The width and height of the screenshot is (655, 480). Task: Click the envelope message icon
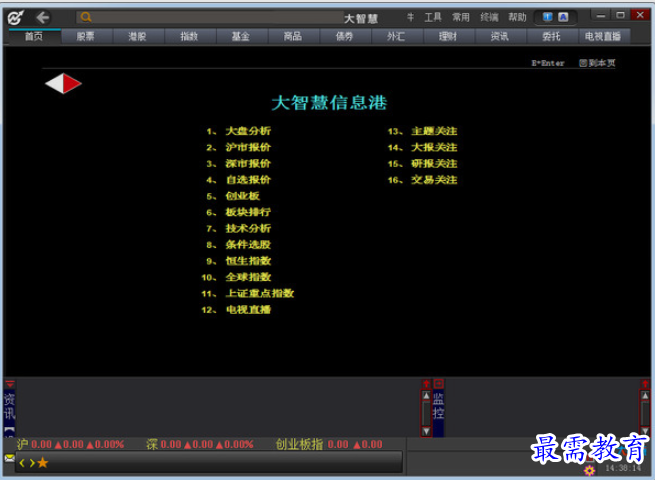(x=9, y=458)
